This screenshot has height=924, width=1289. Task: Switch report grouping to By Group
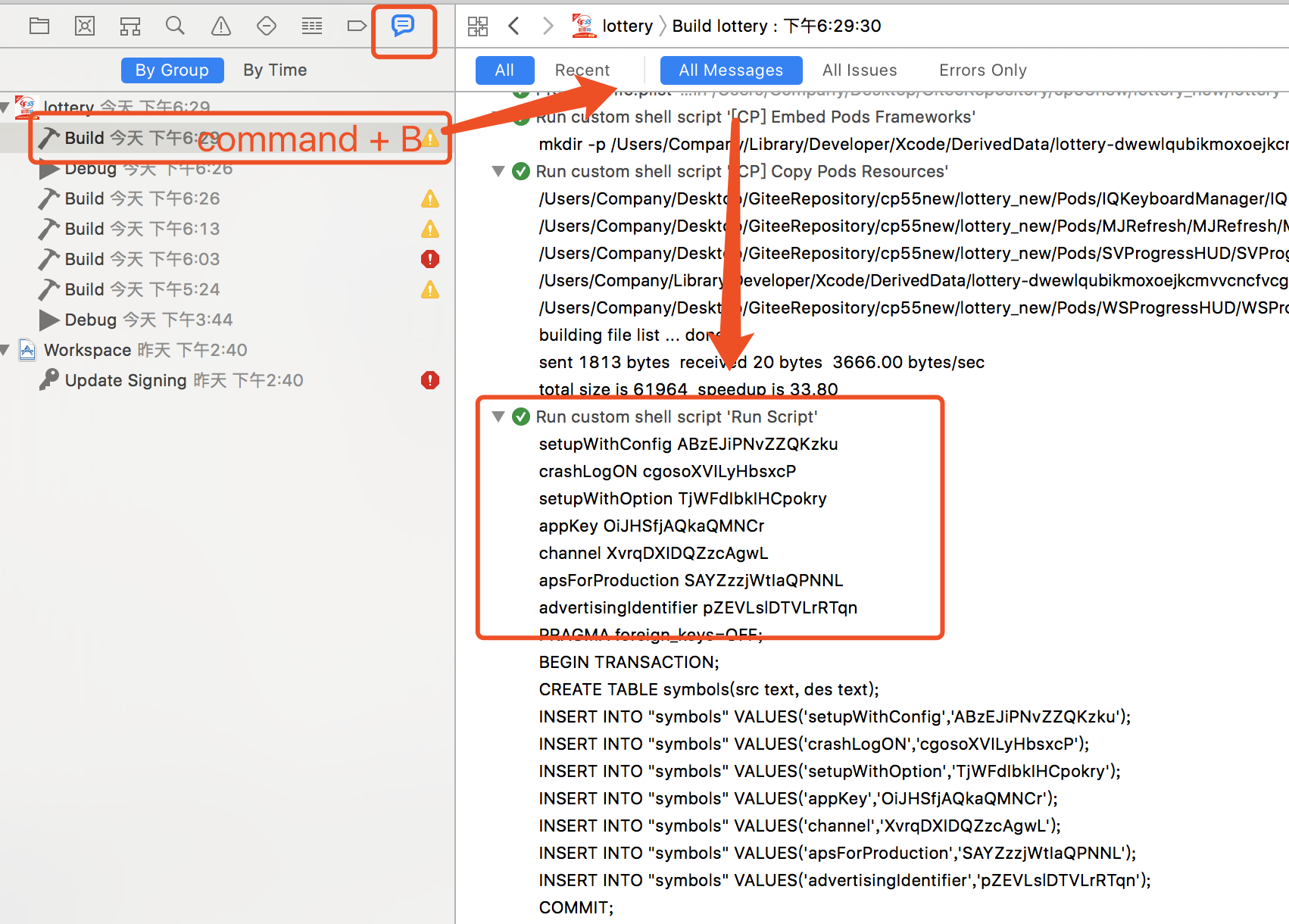tap(172, 70)
